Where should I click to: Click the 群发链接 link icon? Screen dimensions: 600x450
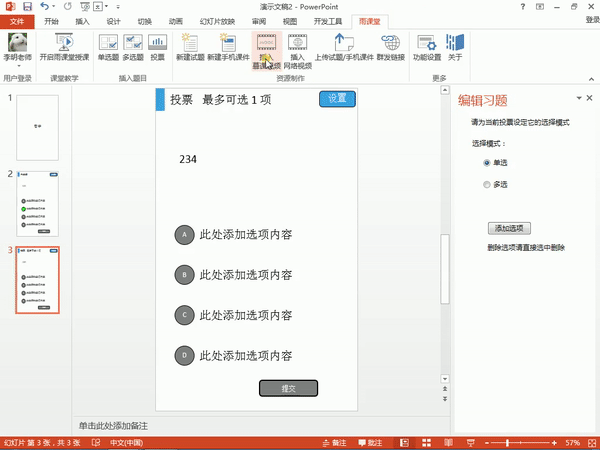[391, 47]
